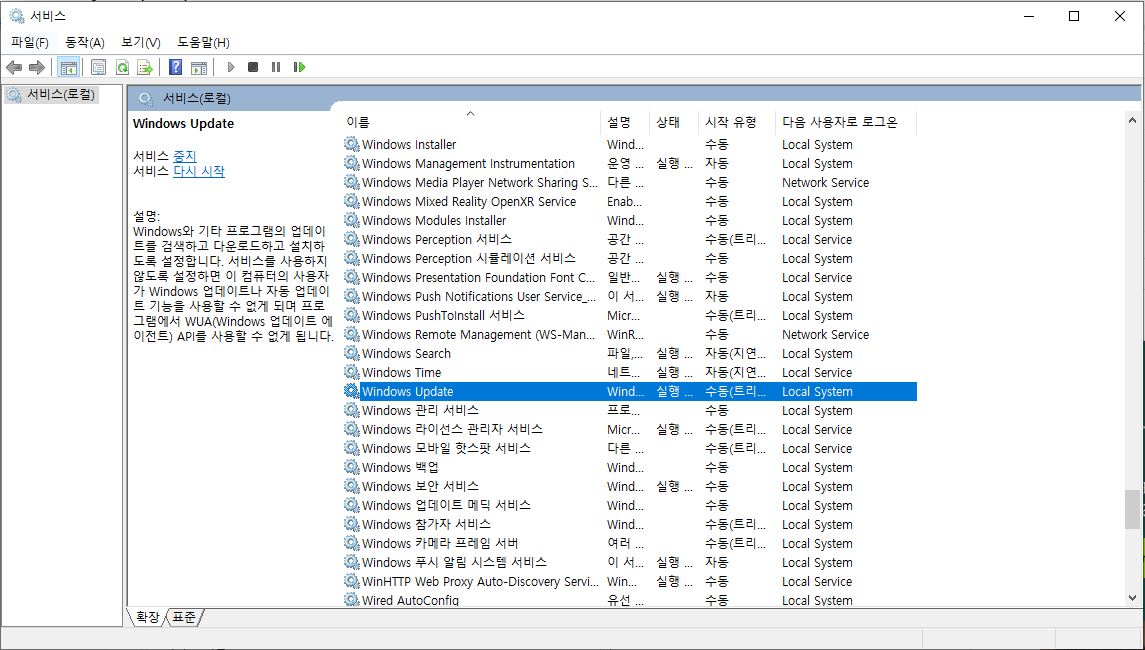Sort by the 상태 column header
The image size is (1145, 650).
673,122
